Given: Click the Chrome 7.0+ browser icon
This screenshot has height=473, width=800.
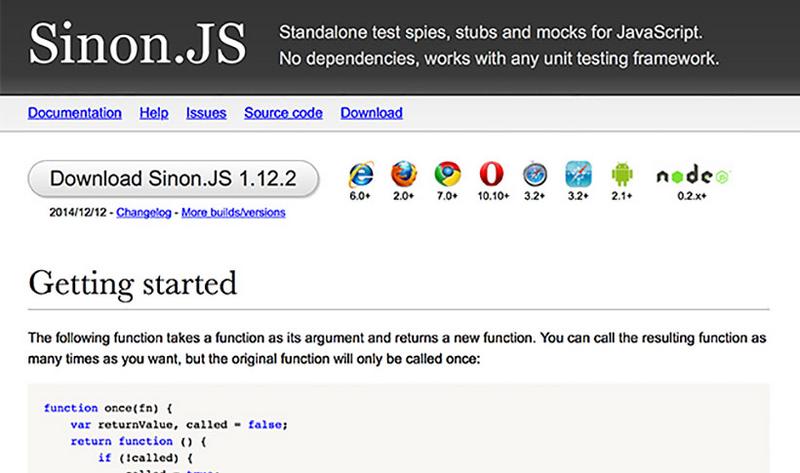Looking at the screenshot, I should tap(447, 175).
